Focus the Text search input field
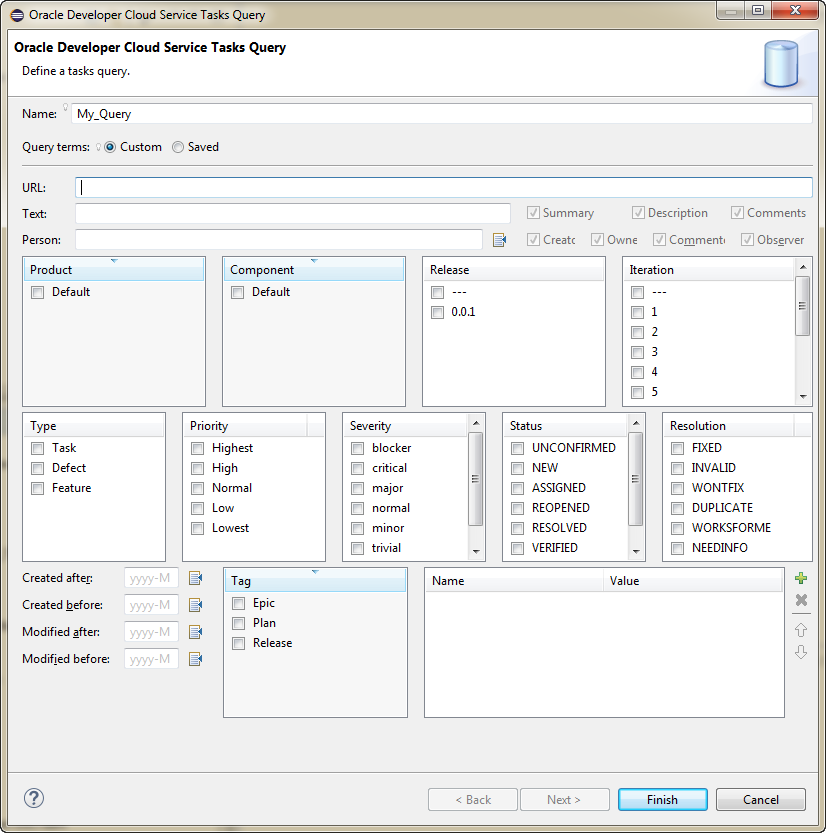 (x=293, y=214)
